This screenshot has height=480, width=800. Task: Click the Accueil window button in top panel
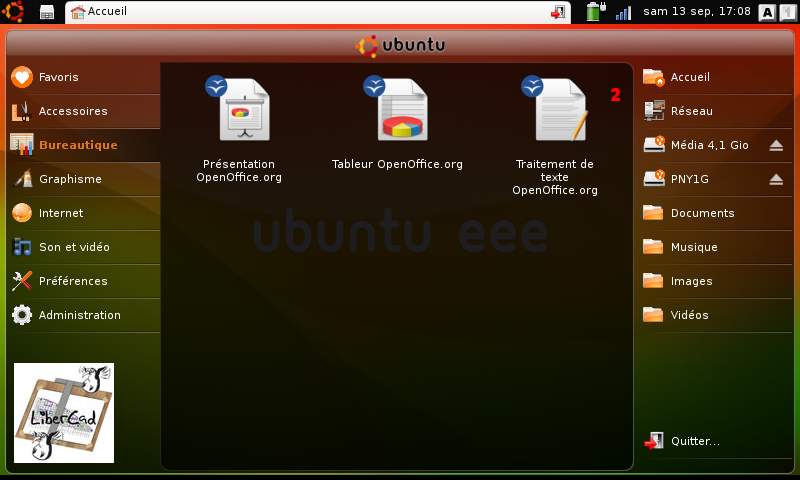318,12
